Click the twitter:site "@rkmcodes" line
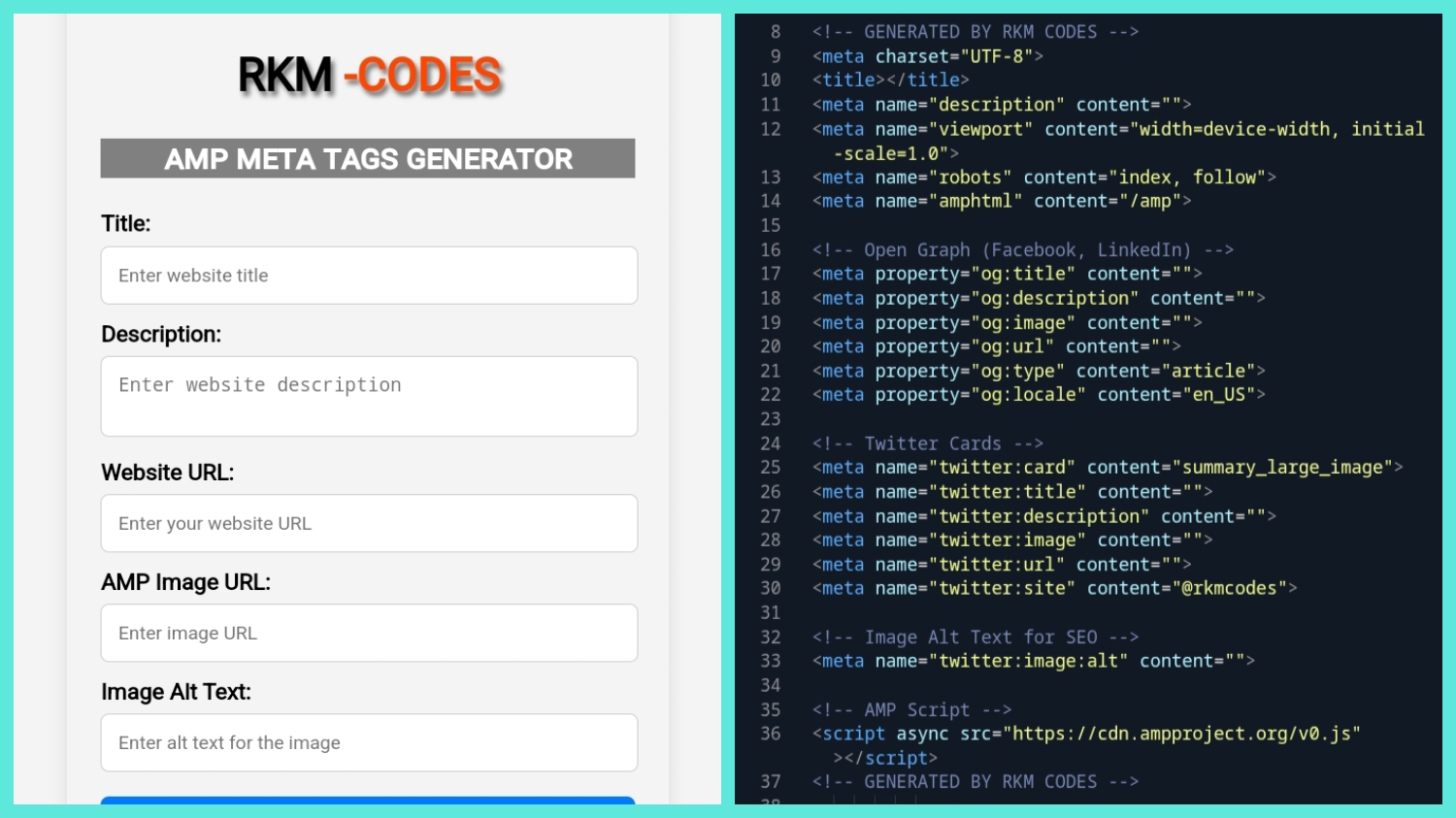Image resolution: width=1456 pixels, height=818 pixels. (x=1055, y=588)
